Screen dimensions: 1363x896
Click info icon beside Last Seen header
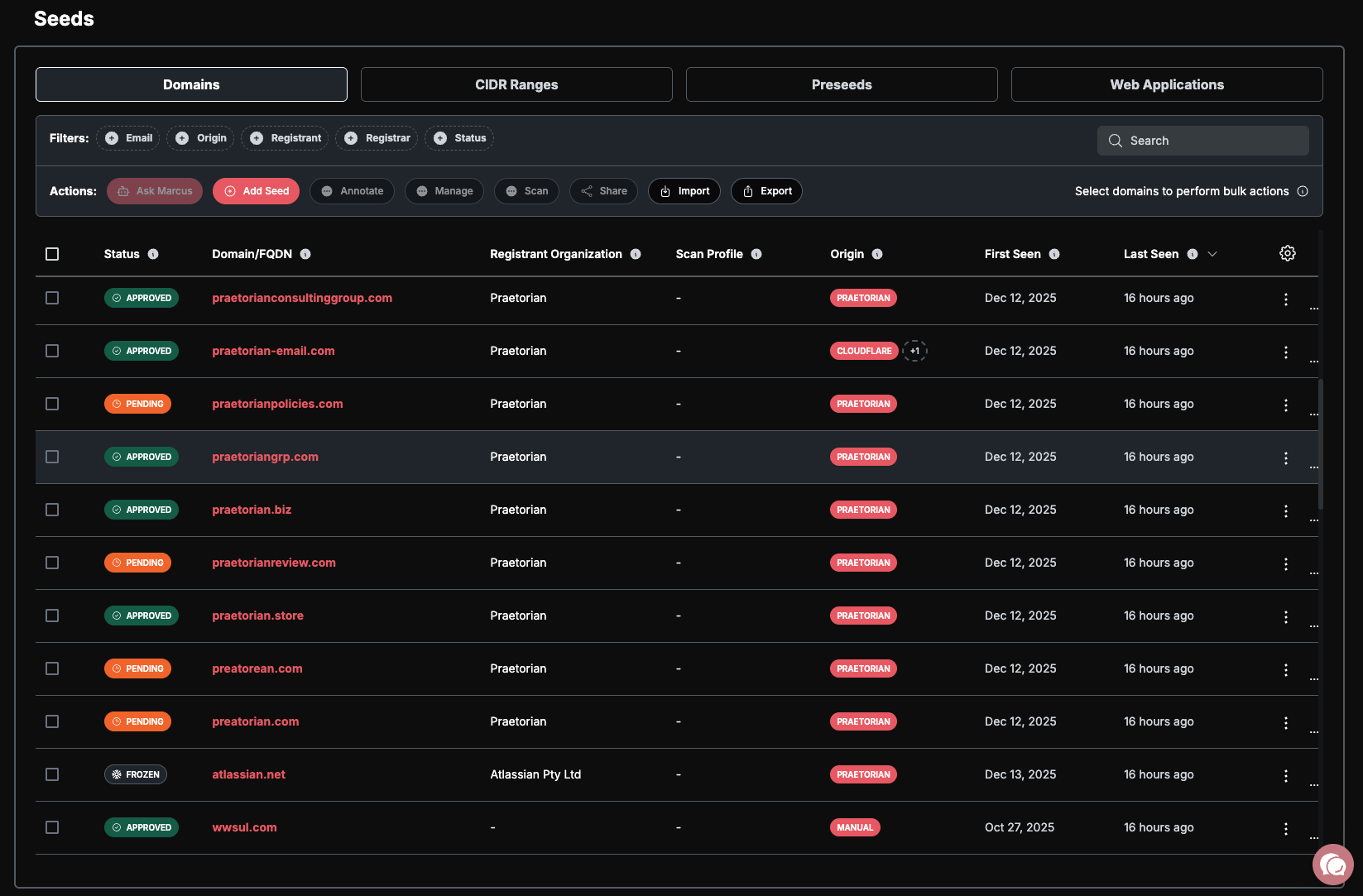pyautogui.click(x=1193, y=254)
